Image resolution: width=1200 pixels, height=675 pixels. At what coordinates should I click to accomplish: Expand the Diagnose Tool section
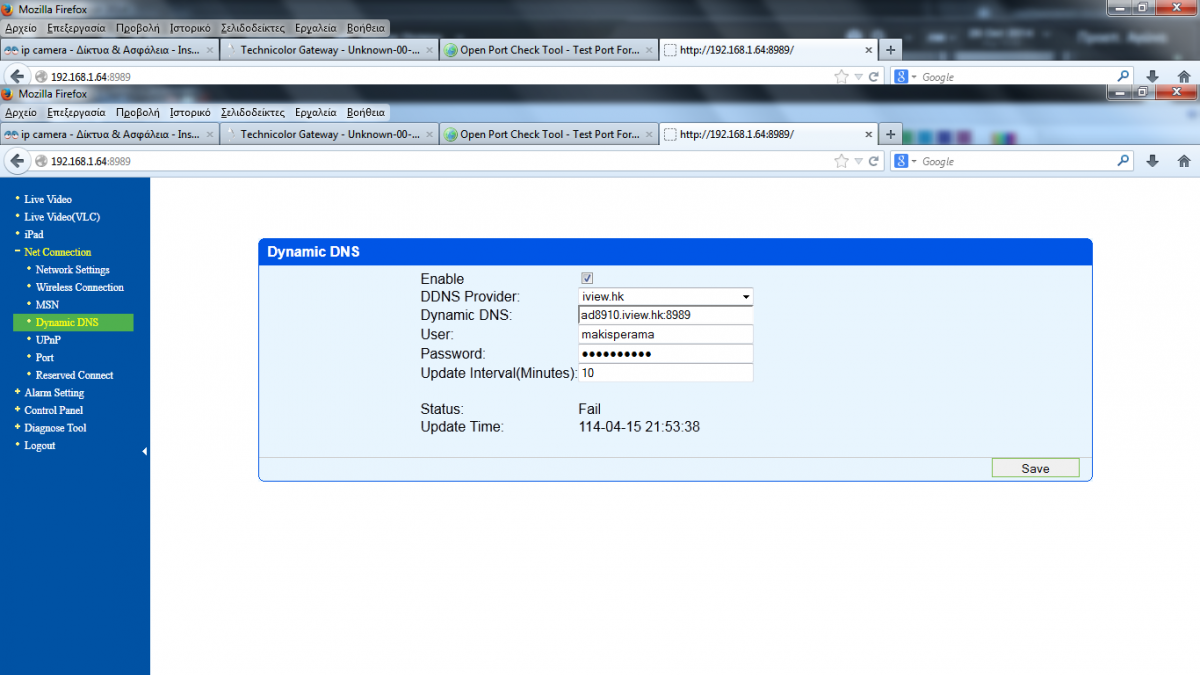pyautogui.click(x=55, y=428)
